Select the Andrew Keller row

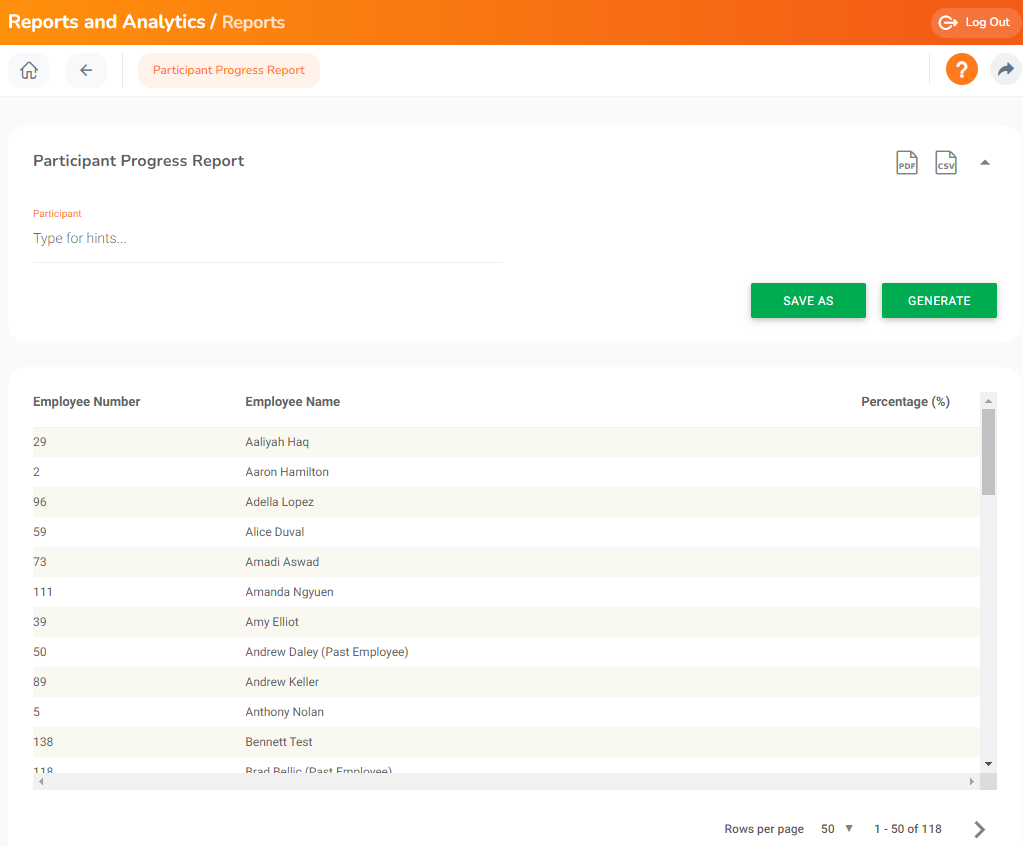tap(506, 682)
